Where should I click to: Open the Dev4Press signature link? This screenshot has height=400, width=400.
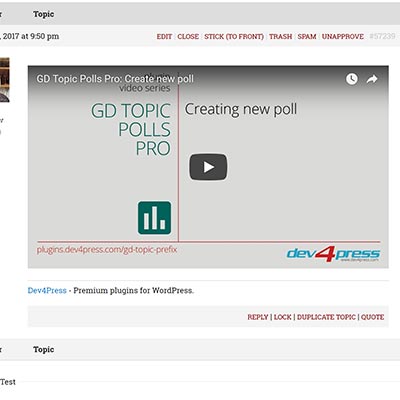47,290
